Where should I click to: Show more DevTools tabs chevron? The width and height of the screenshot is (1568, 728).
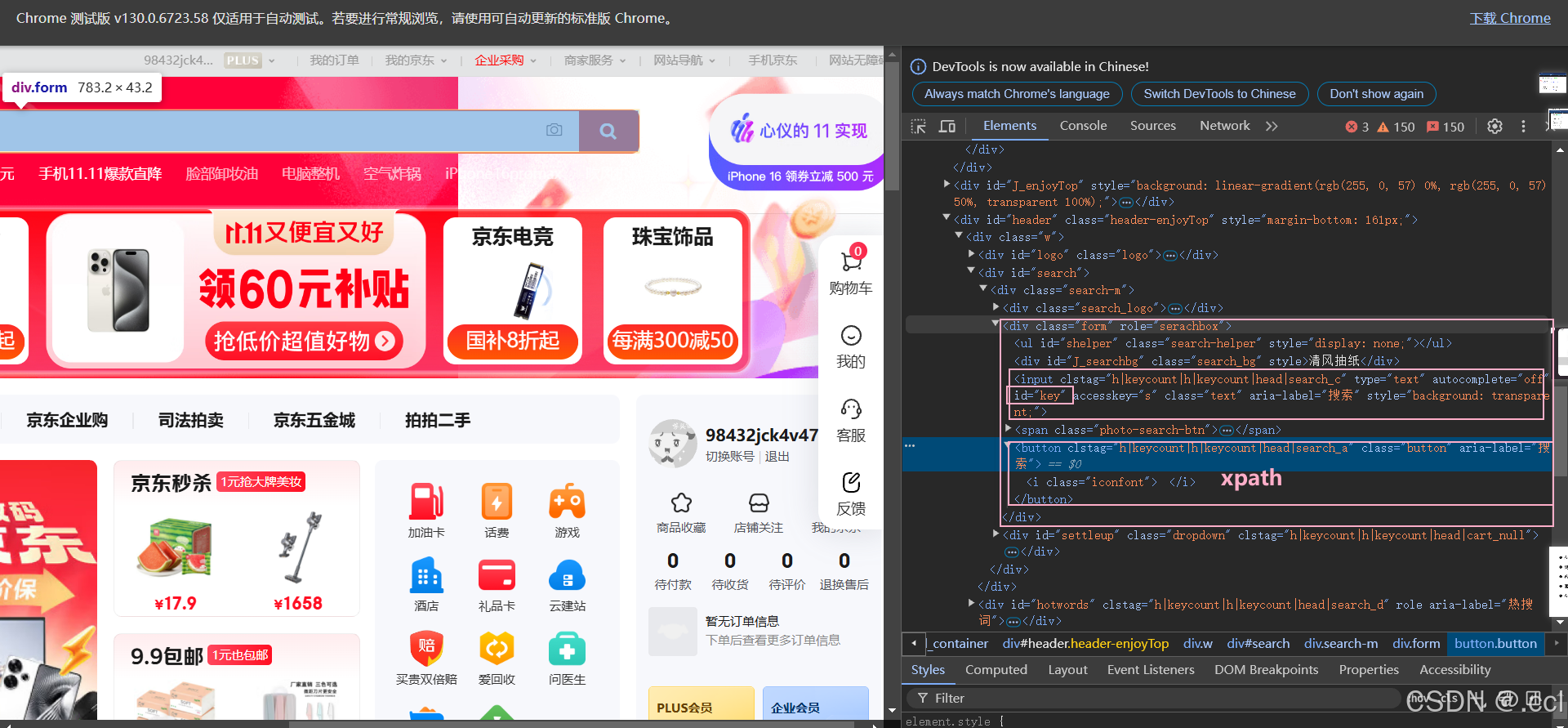pos(1272,126)
